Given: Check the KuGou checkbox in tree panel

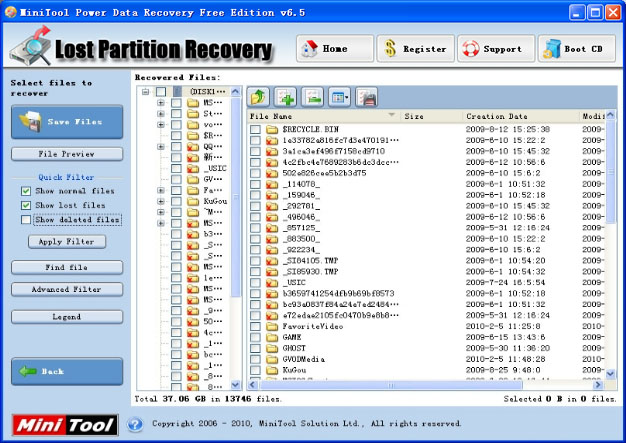Looking at the screenshot, I should (176, 201).
